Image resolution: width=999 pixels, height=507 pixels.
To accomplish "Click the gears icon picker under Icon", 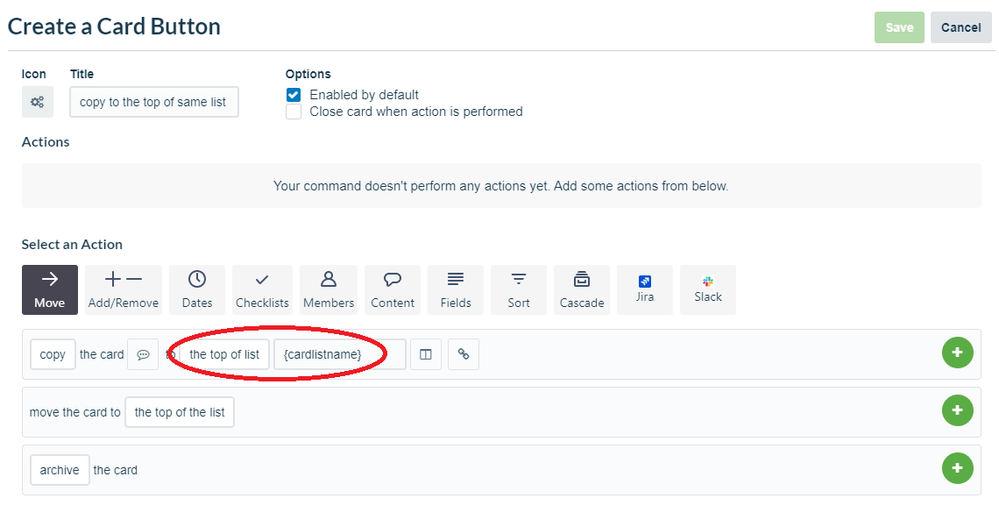I will point(38,102).
